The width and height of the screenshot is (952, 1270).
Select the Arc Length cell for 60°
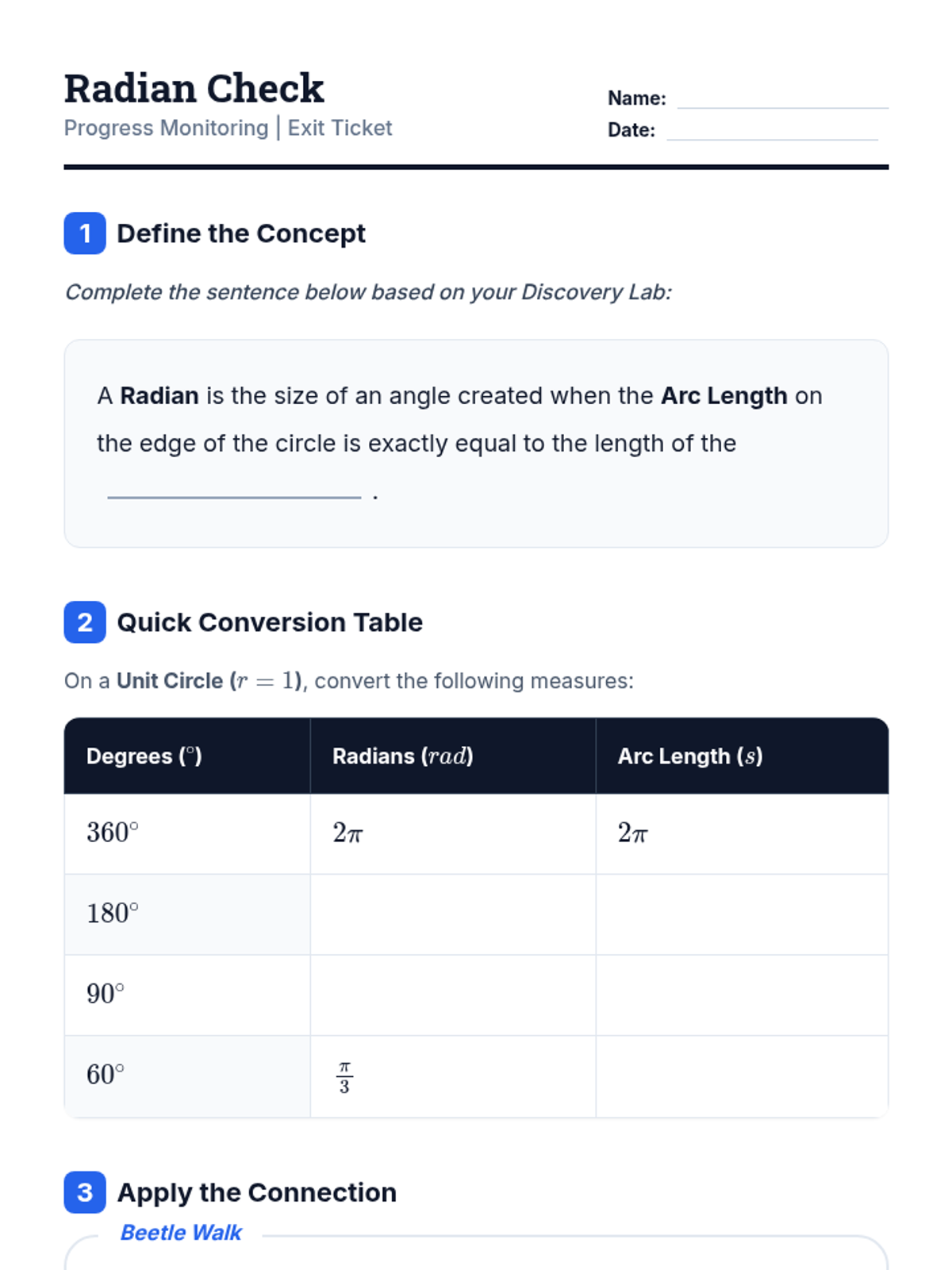pos(742,1076)
